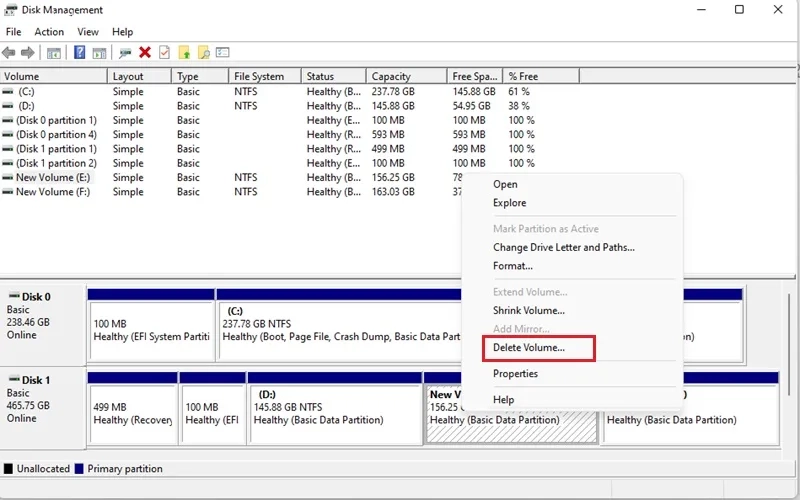Click the Properties page-with-checkmark toolbar icon
Screen dimensions: 800x500
click(164, 52)
